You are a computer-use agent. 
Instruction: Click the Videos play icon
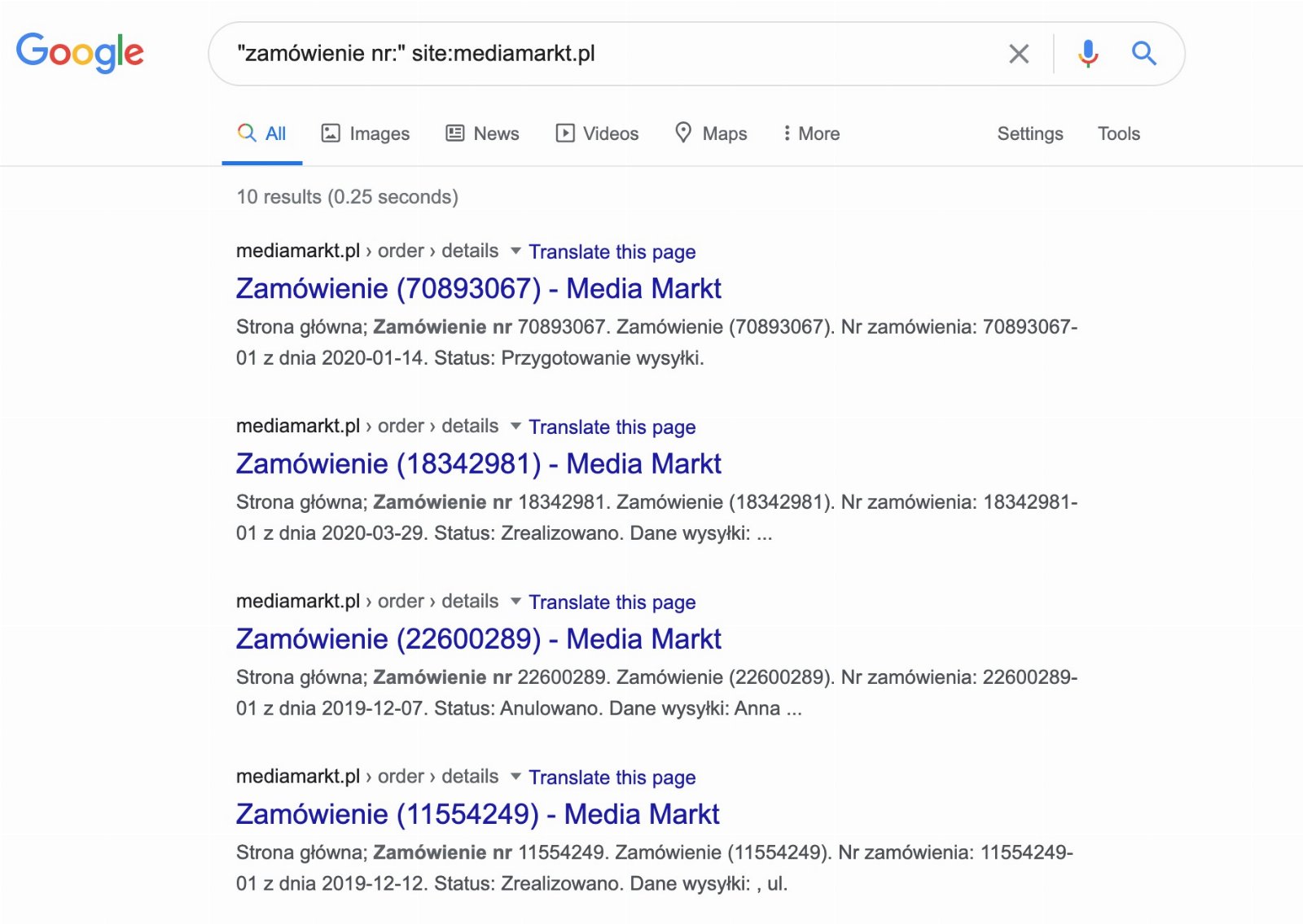(x=565, y=133)
